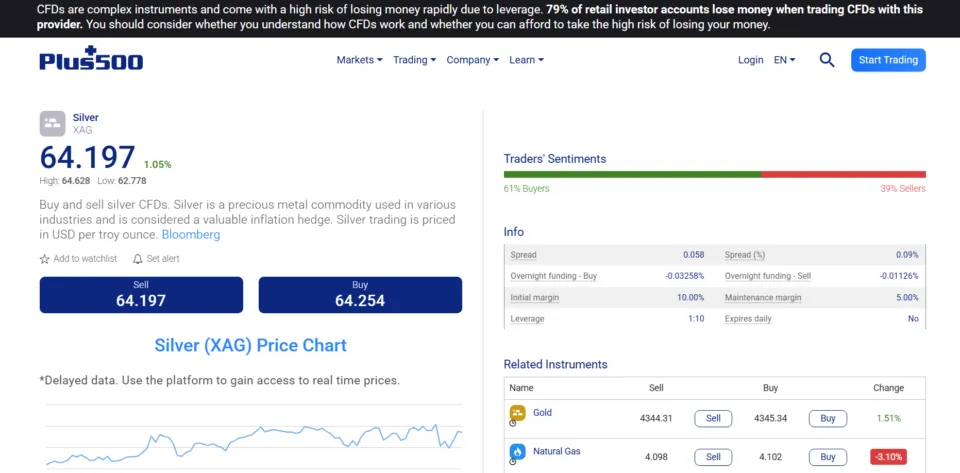Click the search magnifier icon

(827, 60)
